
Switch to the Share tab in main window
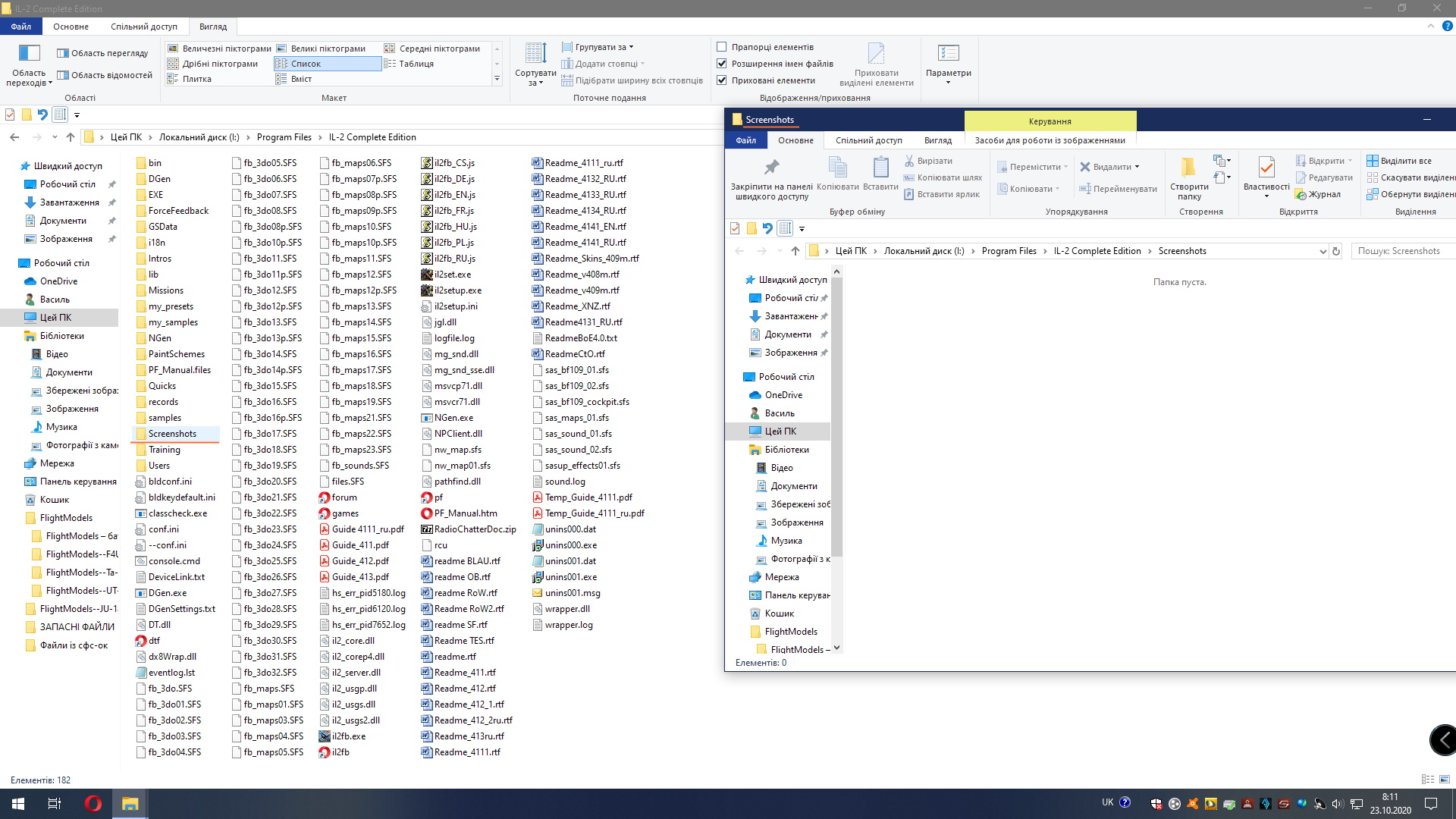(x=143, y=27)
